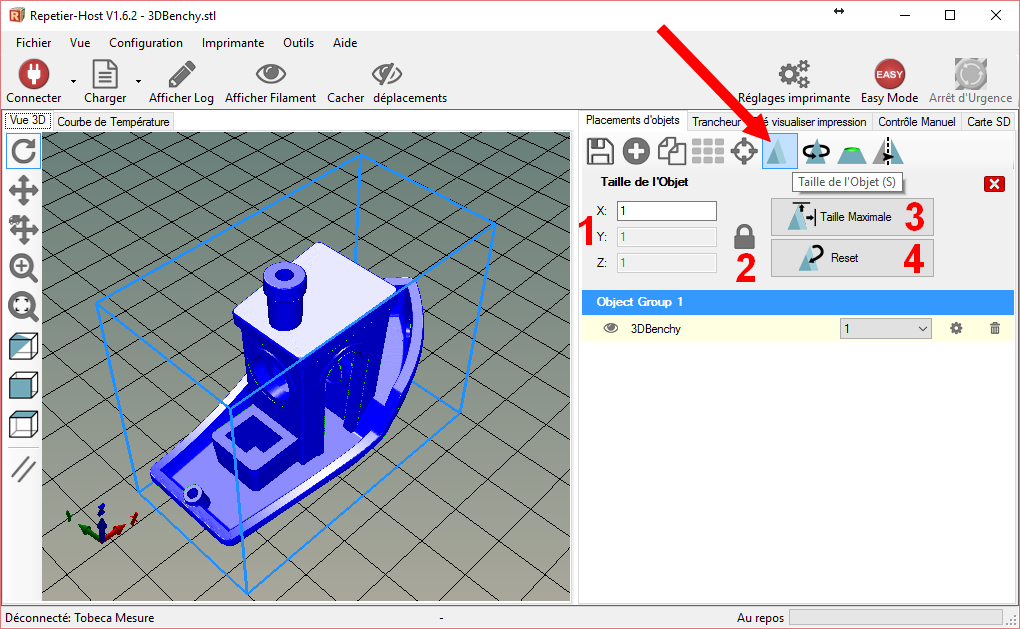Expand the Charger dropdown arrow
This screenshot has width=1020, height=629.
[x=138, y=80]
